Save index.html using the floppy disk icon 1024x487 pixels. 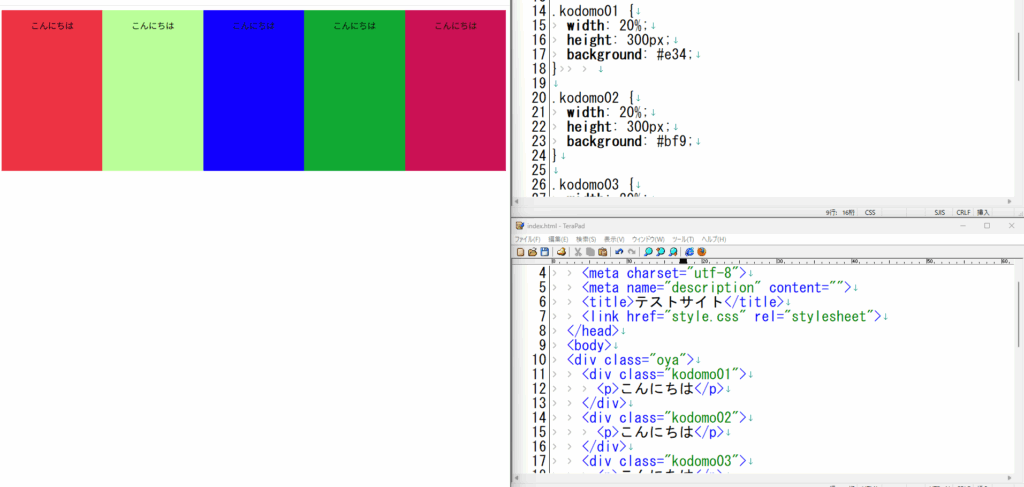click(545, 252)
